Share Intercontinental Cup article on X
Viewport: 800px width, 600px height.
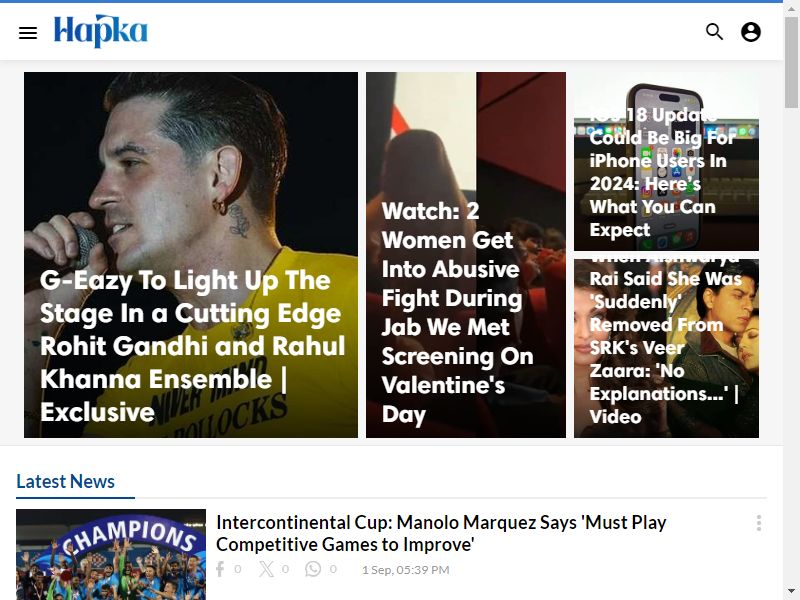coord(266,569)
